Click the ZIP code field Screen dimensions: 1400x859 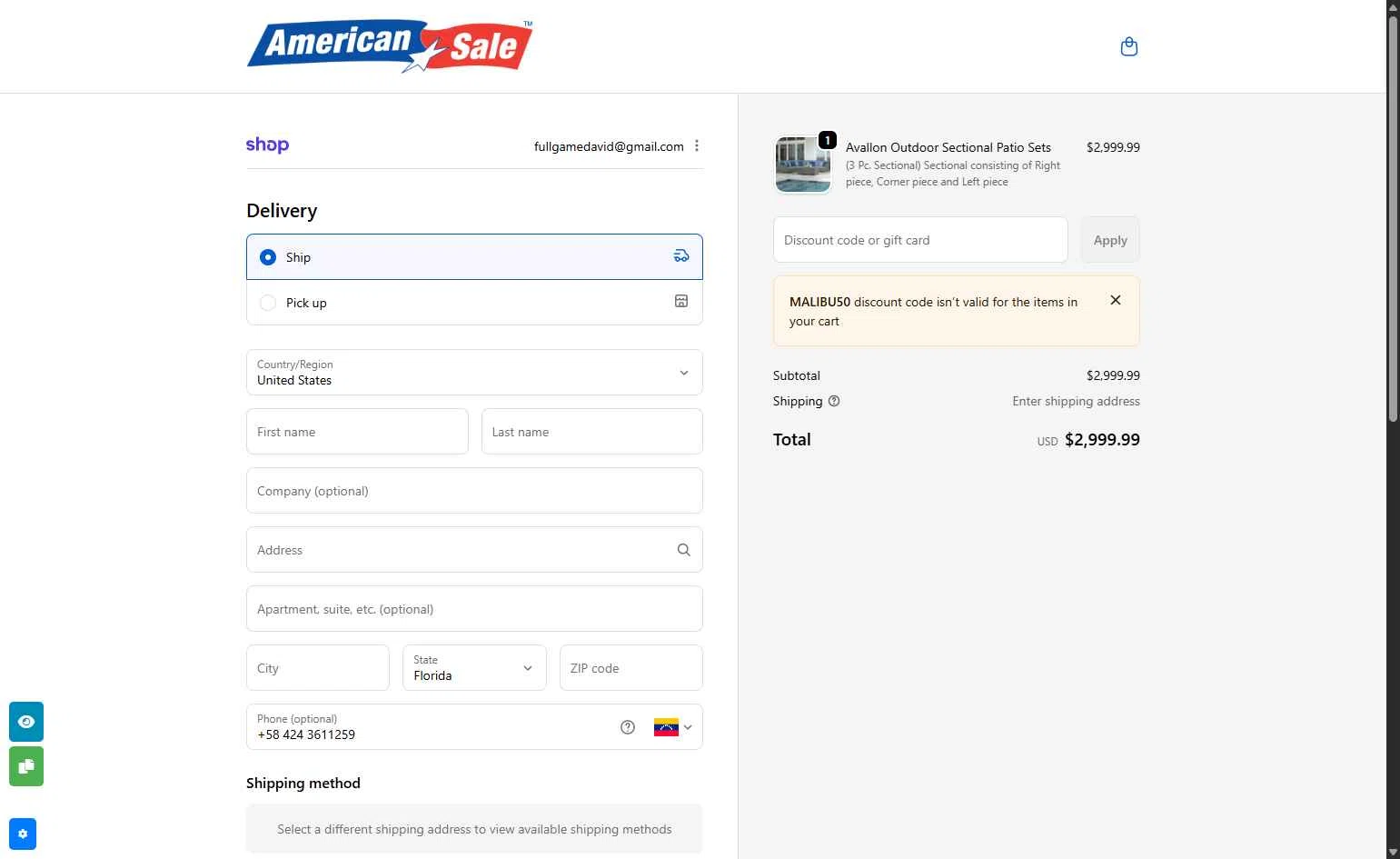[631, 668]
